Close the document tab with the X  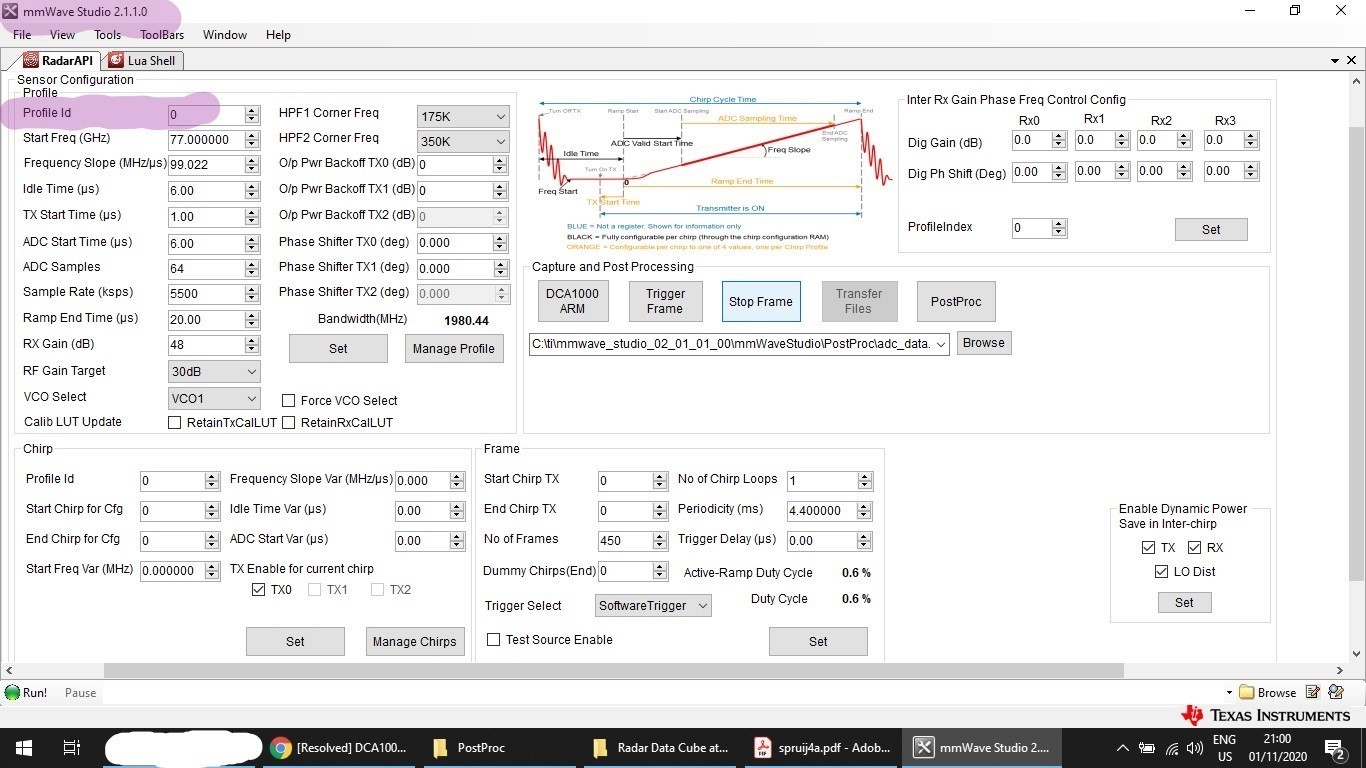(x=1351, y=61)
